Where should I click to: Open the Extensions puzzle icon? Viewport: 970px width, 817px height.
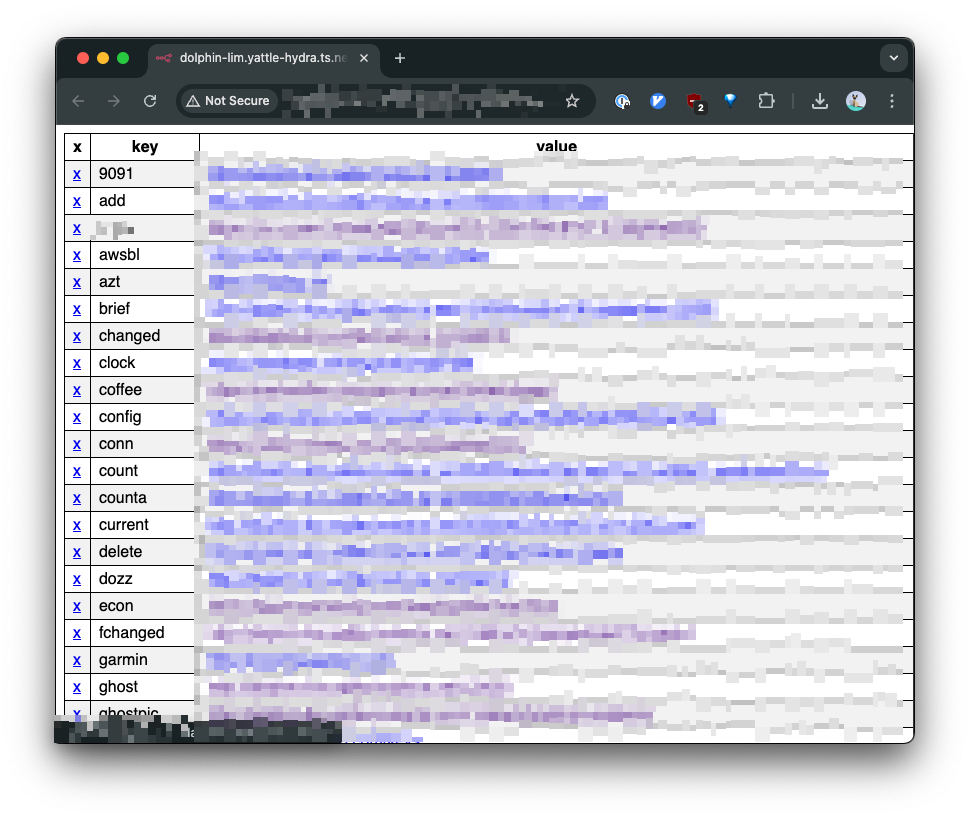coord(766,101)
